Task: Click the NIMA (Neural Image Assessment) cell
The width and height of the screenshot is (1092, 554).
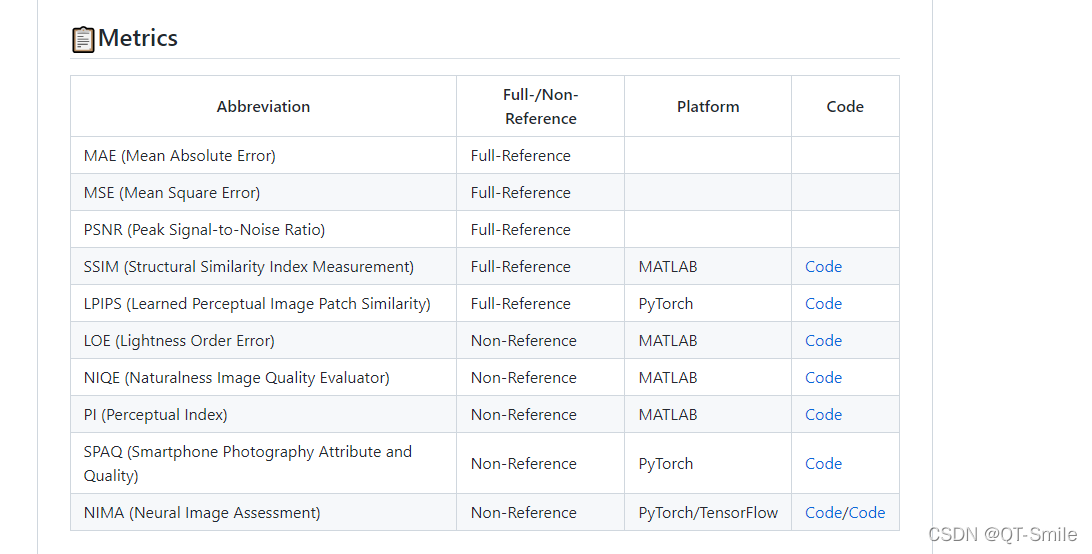Action: (202, 513)
